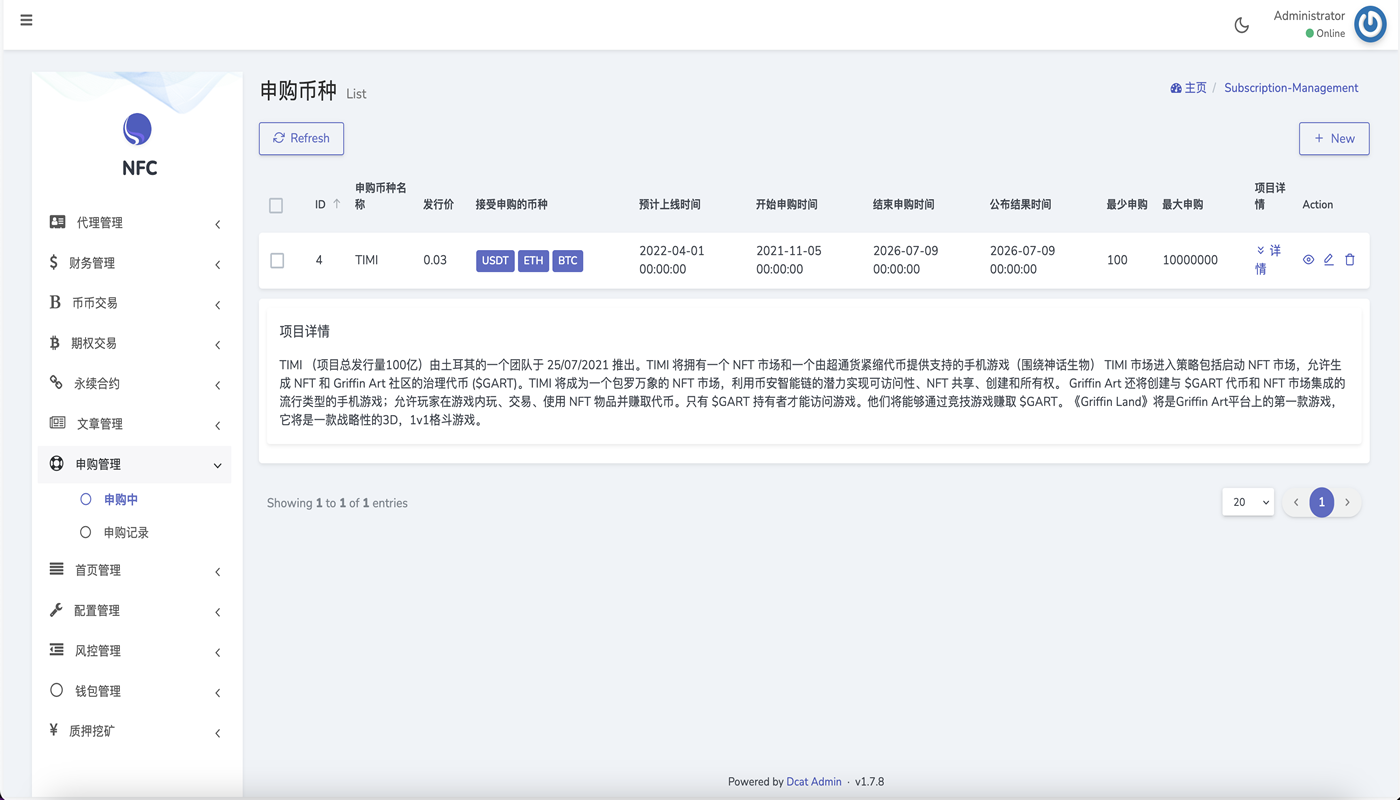This screenshot has width=1400, height=800.
Task: Click the 10000000 max subscription cell
Action: point(1190,260)
